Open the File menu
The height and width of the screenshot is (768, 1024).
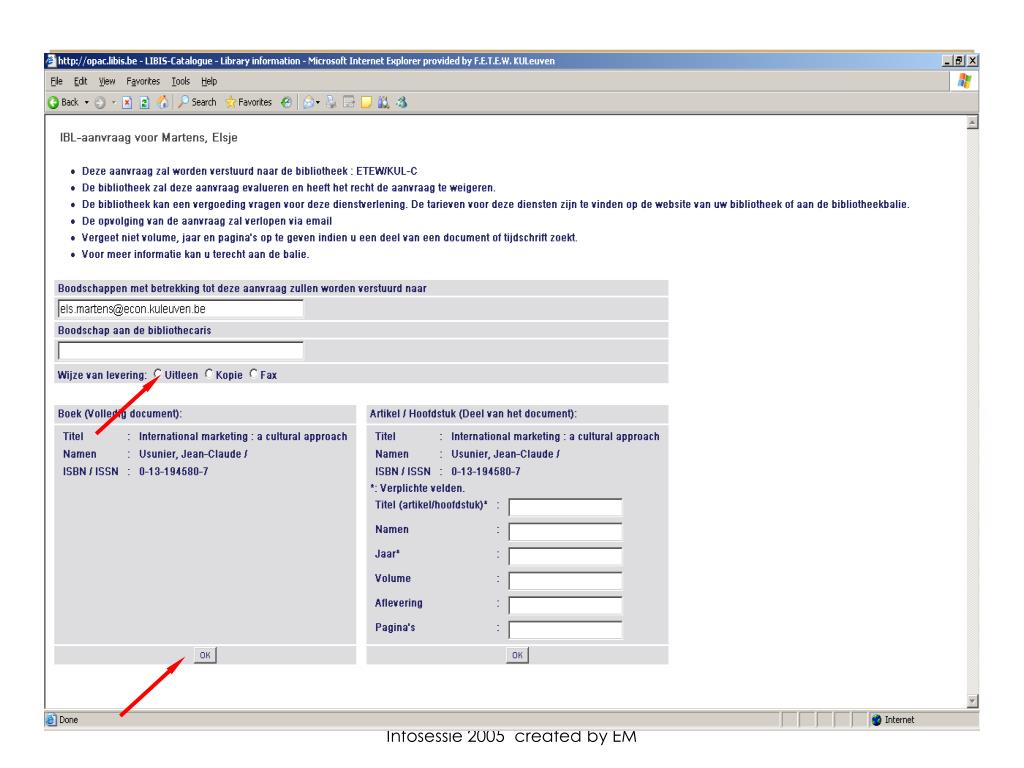coord(56,82)
